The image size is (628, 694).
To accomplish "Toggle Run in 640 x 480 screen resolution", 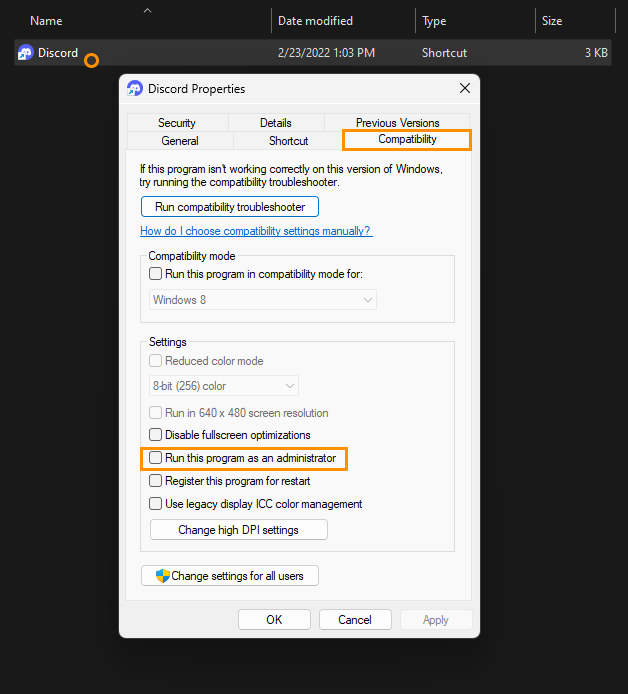I will pos(155,413).
